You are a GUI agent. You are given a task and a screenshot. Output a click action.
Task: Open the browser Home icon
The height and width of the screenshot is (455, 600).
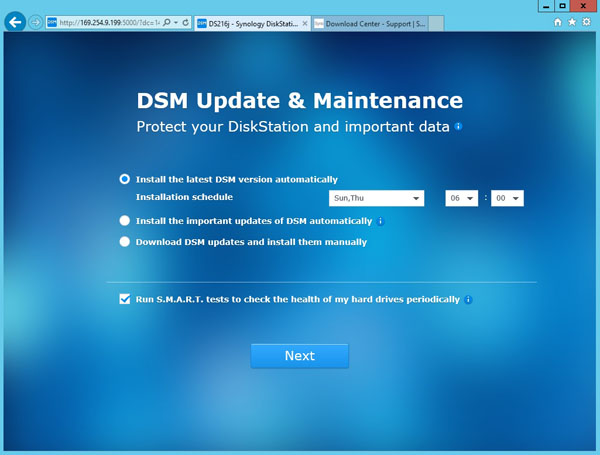coord(558,22)
